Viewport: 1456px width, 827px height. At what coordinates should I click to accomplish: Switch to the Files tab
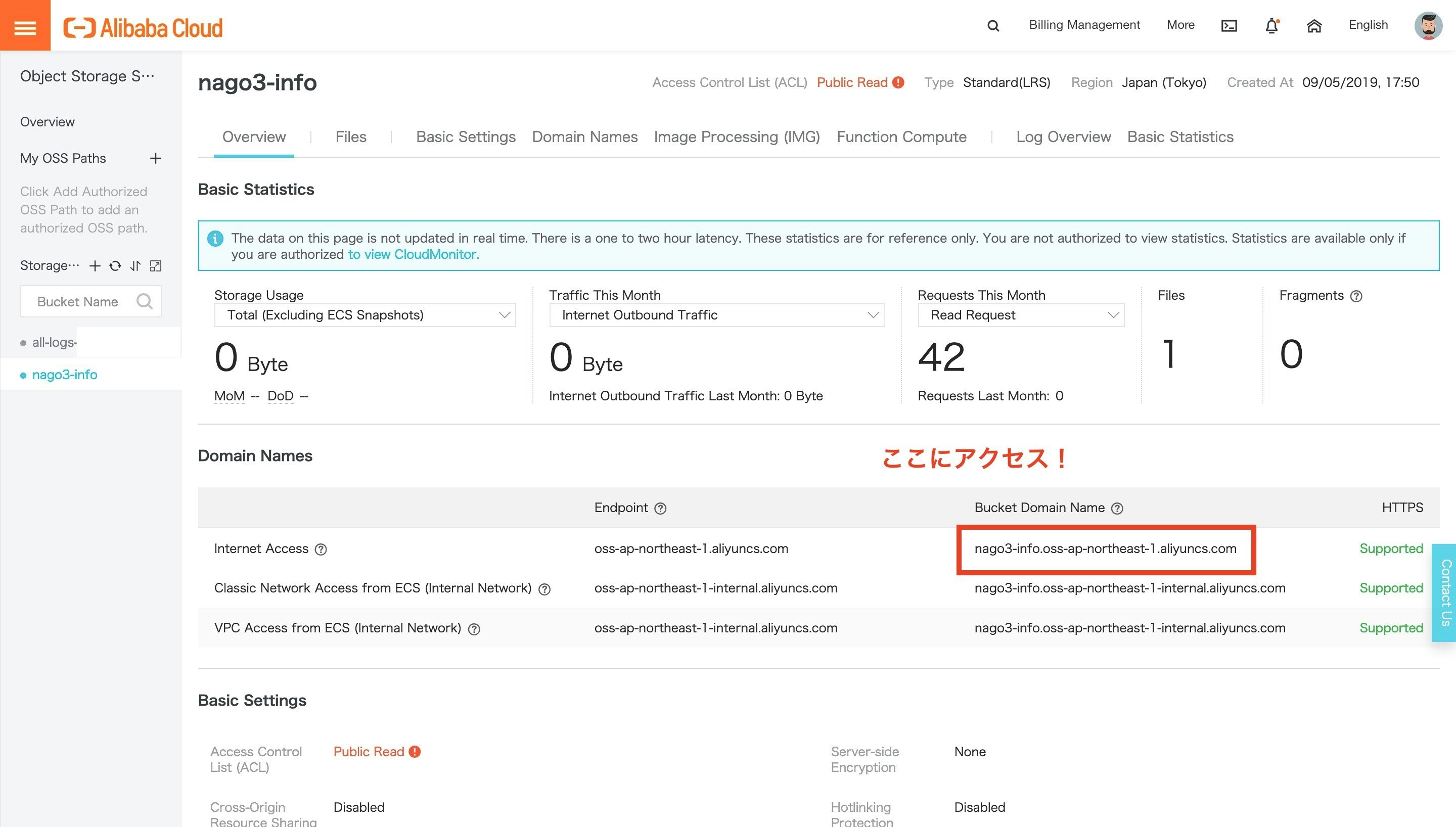click(x=351, y=137)
